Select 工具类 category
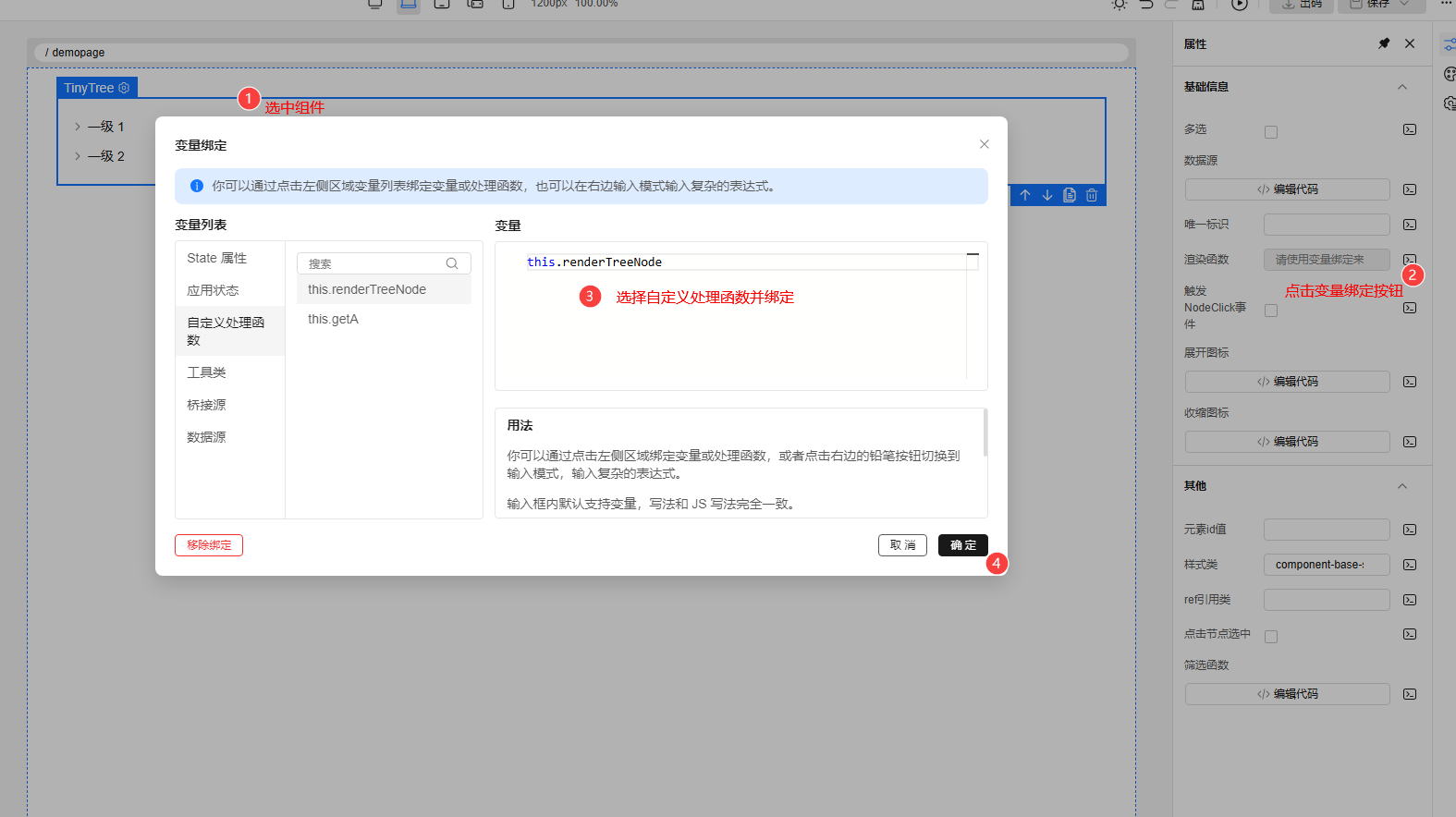 coord(230,372)
